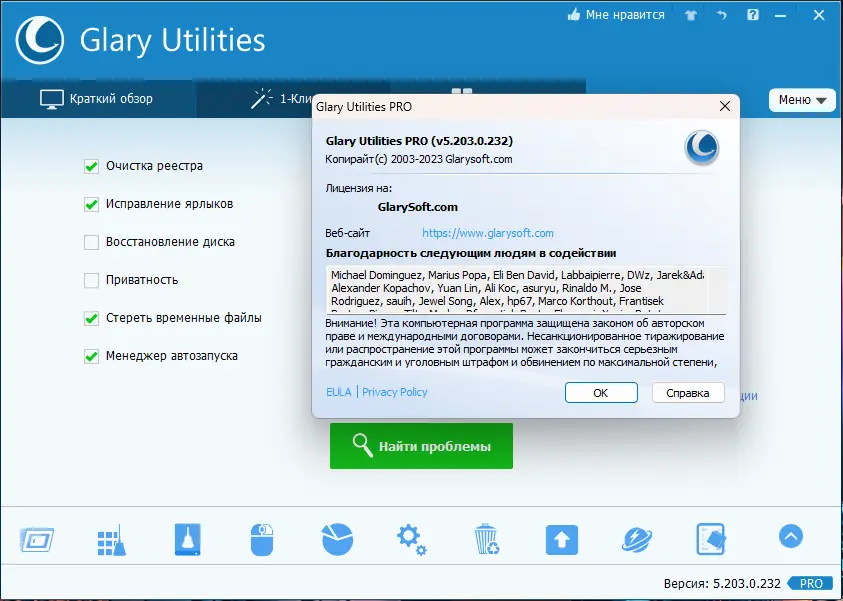
Task: Launch Registry Cleaner grid-and-broom icon
Action: pos(112,540)
